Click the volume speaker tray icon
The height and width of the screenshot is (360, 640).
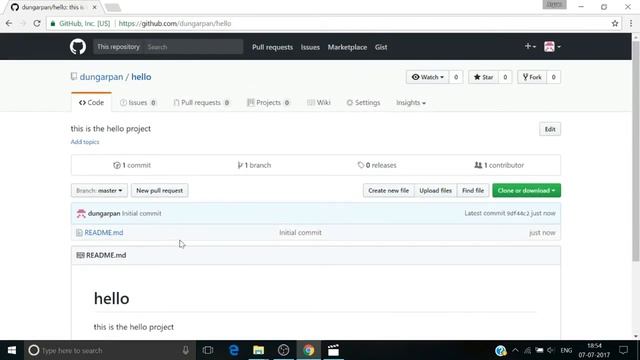551,350
